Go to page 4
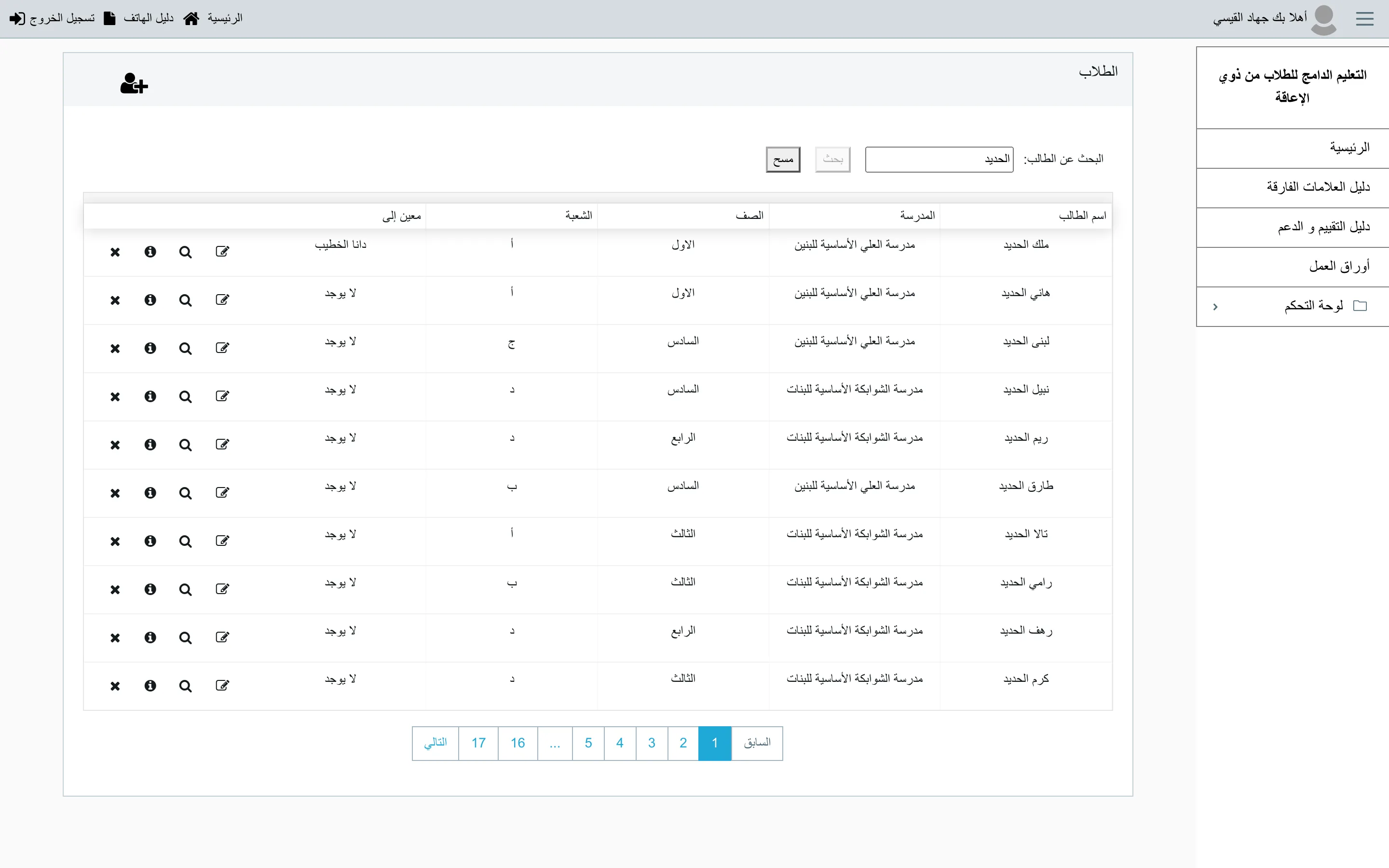This screenshot has height=868, width=1389. 620,743
